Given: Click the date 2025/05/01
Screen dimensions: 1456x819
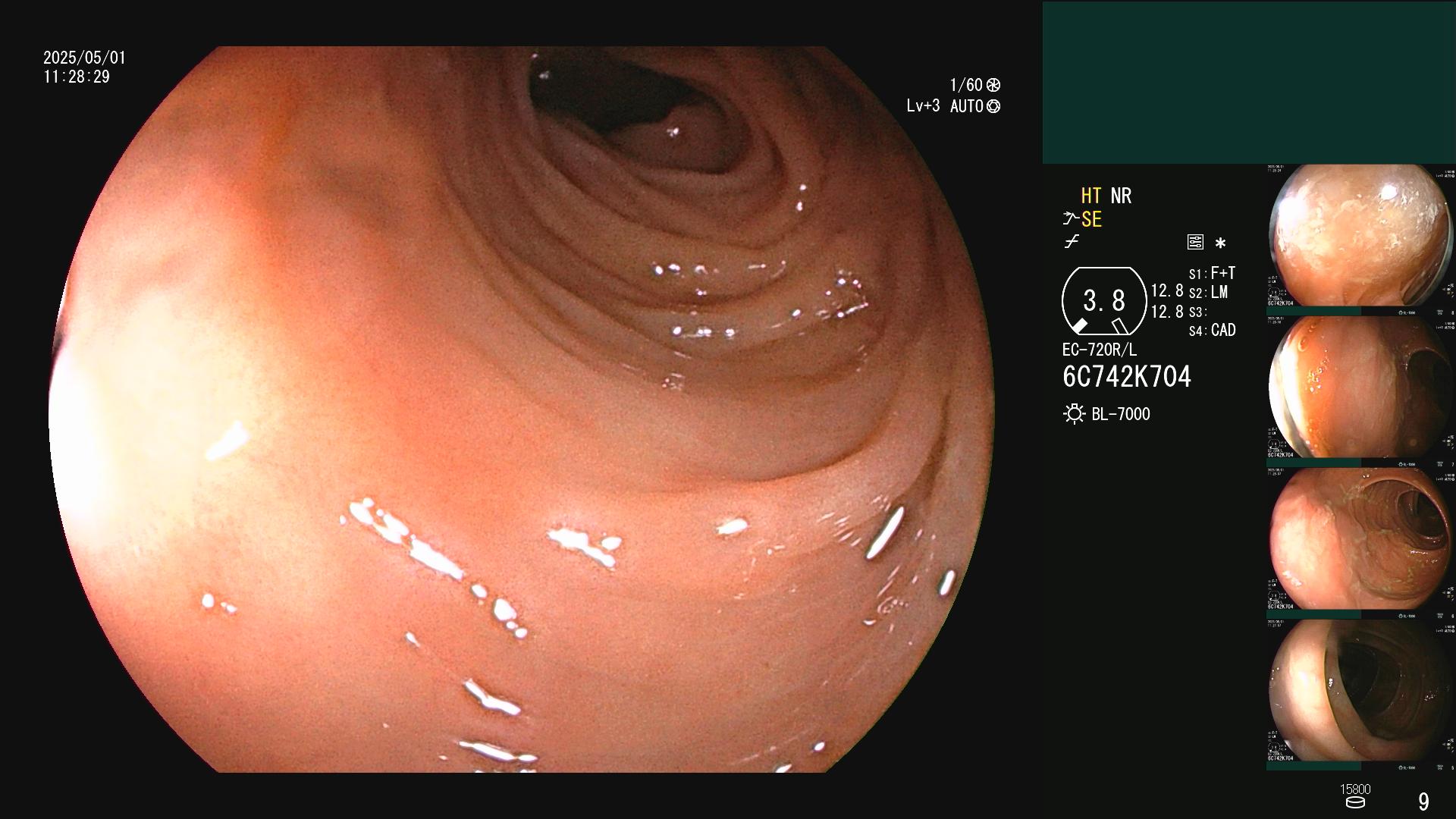Looking at the screenshot, I should (x=84, y=58).
